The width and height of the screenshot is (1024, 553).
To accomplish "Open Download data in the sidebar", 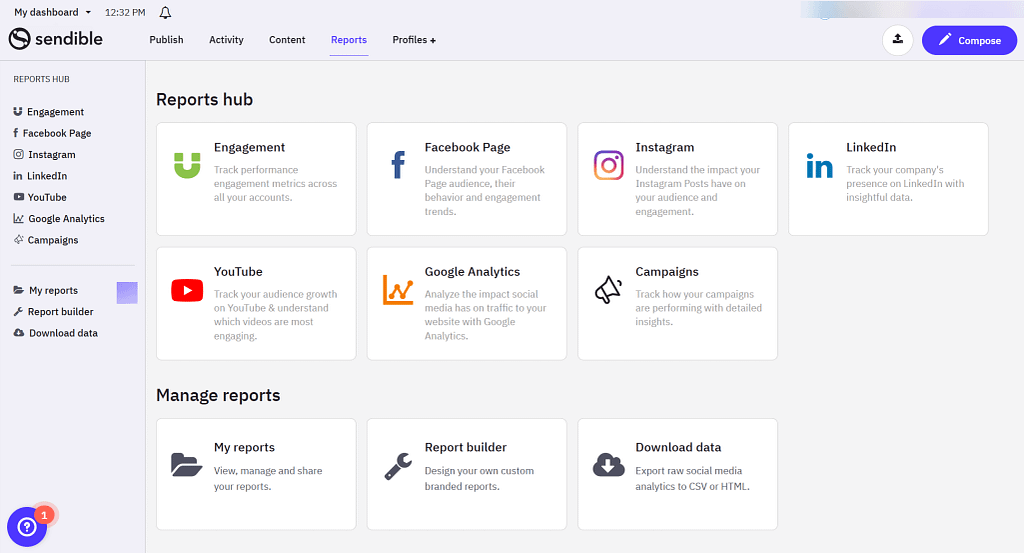I will [x=63, y=333].
